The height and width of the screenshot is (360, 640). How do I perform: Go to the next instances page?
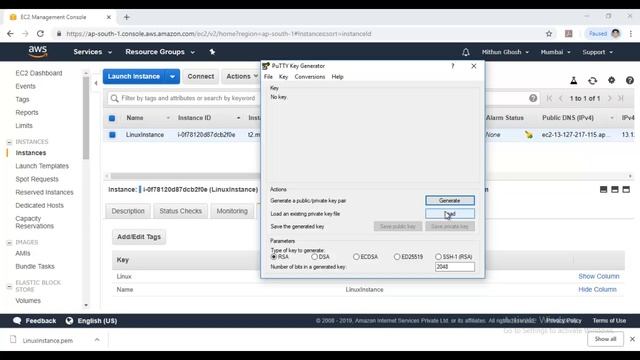click(609, 98)
